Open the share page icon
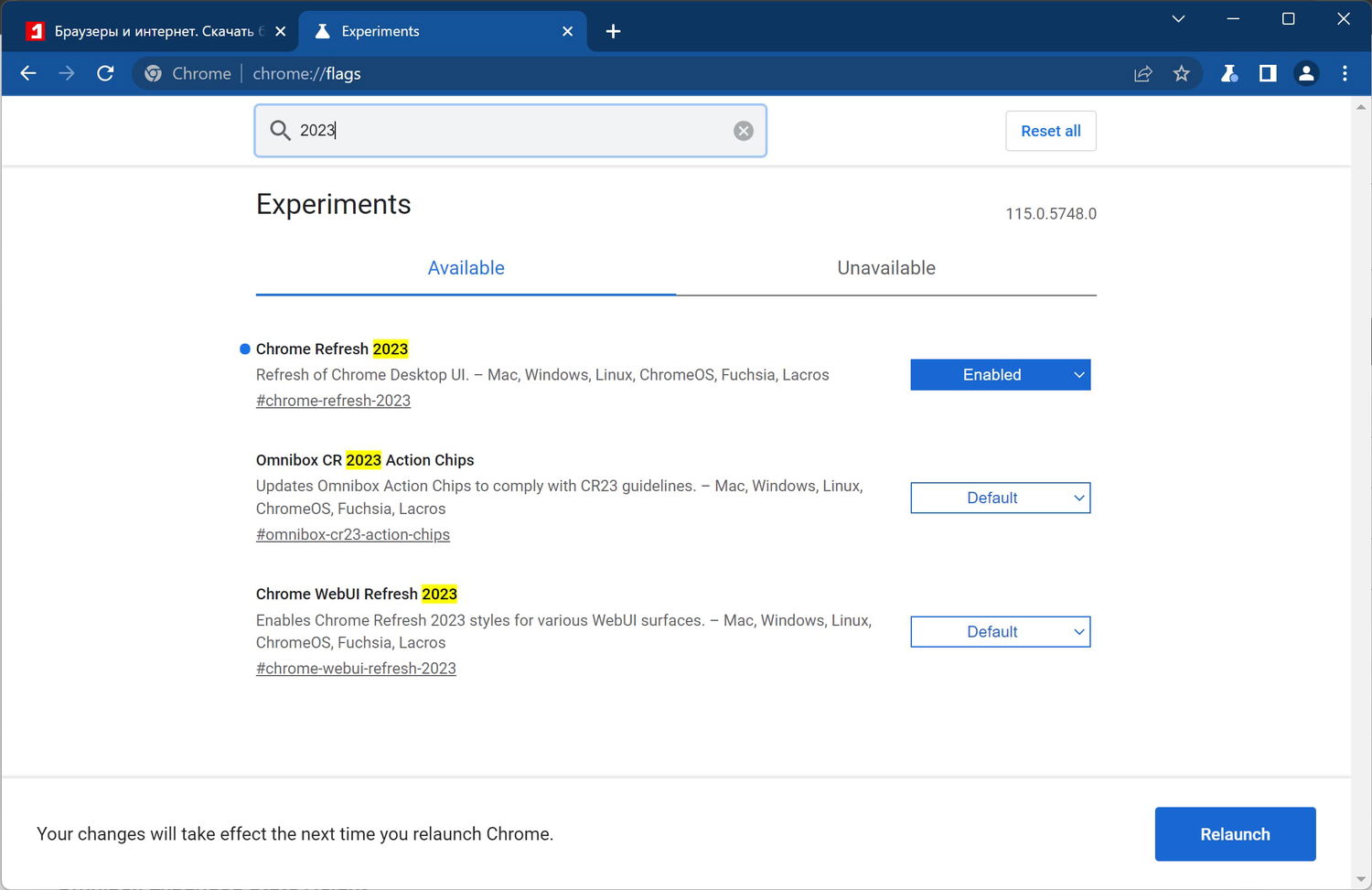This screenshot has width=1372, height=890. coord(1142,73)
